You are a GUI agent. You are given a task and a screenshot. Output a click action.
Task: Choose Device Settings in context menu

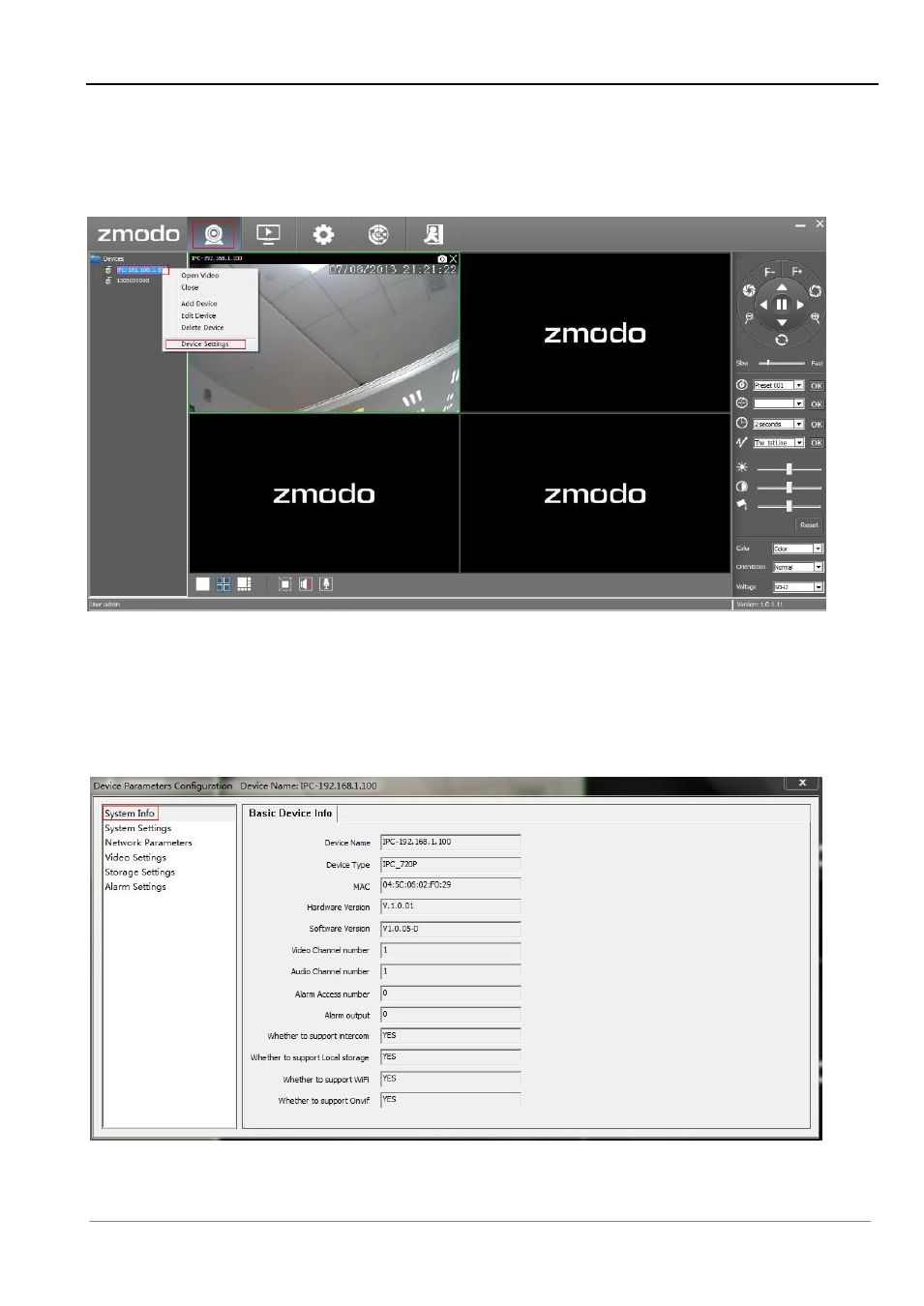pos(205,344)
